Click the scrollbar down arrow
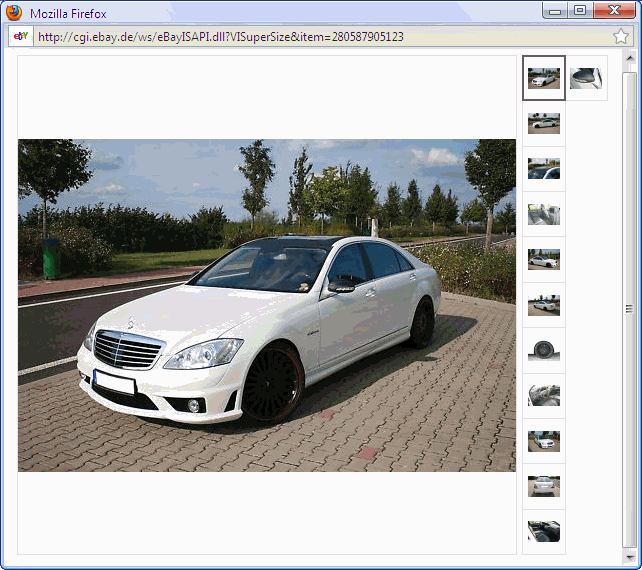642x570 pixels. [630, 556]
